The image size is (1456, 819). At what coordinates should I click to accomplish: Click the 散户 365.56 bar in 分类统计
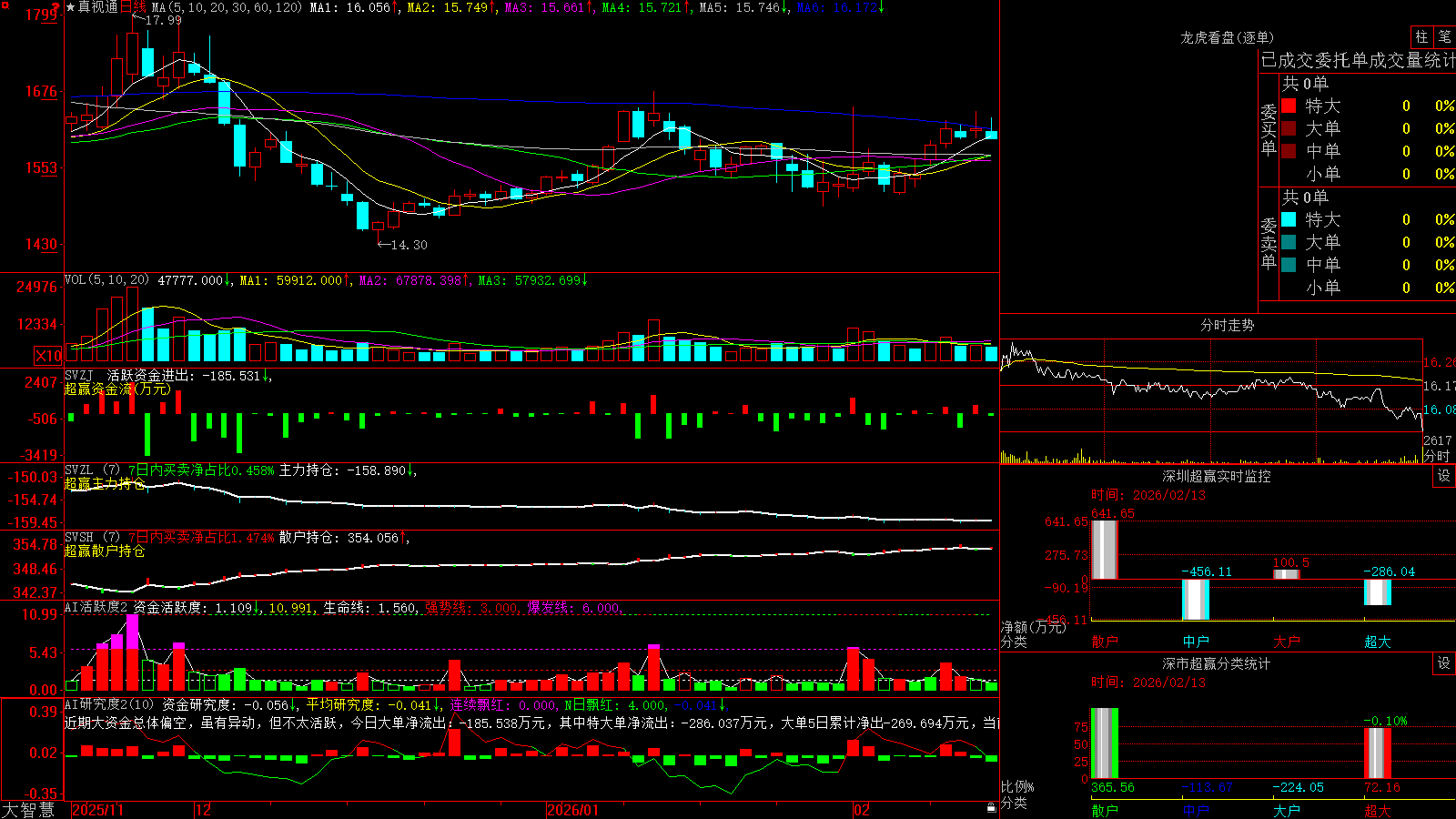tap(1105, 743)
